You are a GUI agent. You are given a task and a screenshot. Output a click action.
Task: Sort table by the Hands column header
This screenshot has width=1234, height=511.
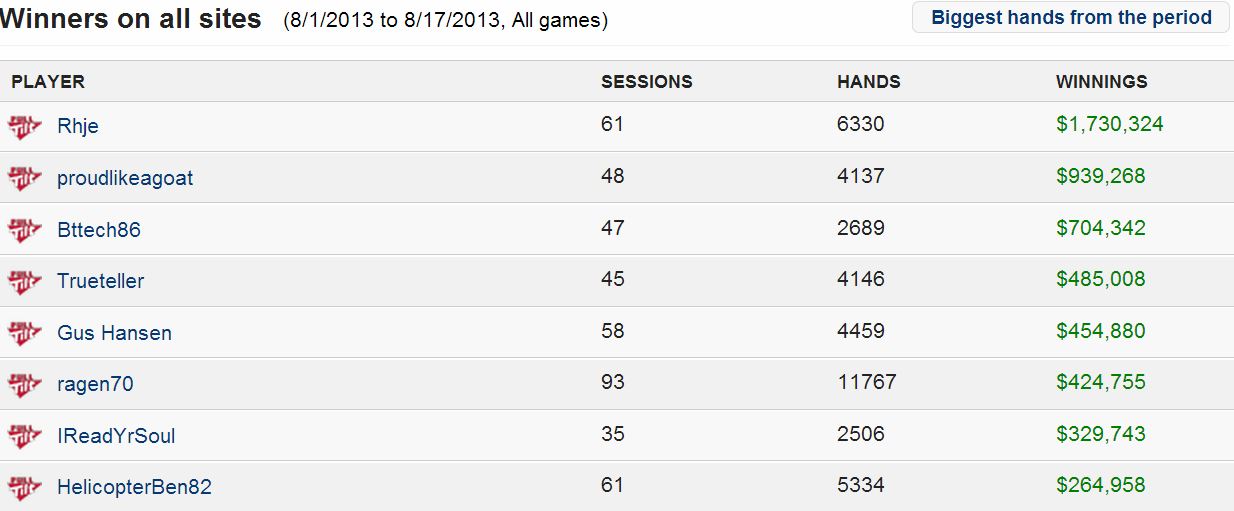point(868,82)
